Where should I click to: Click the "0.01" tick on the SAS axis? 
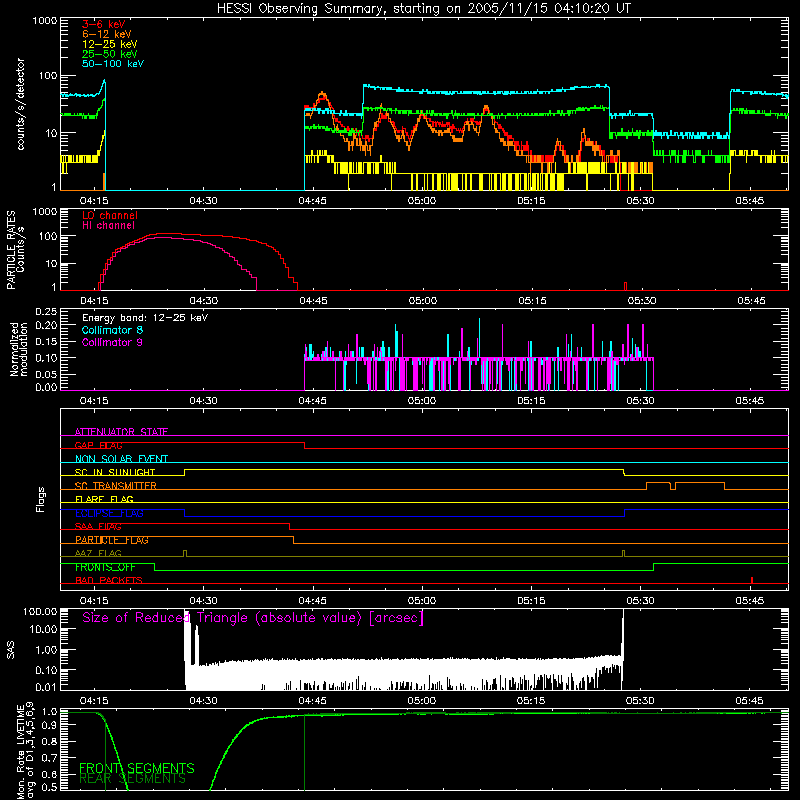[x=46, y=687]
